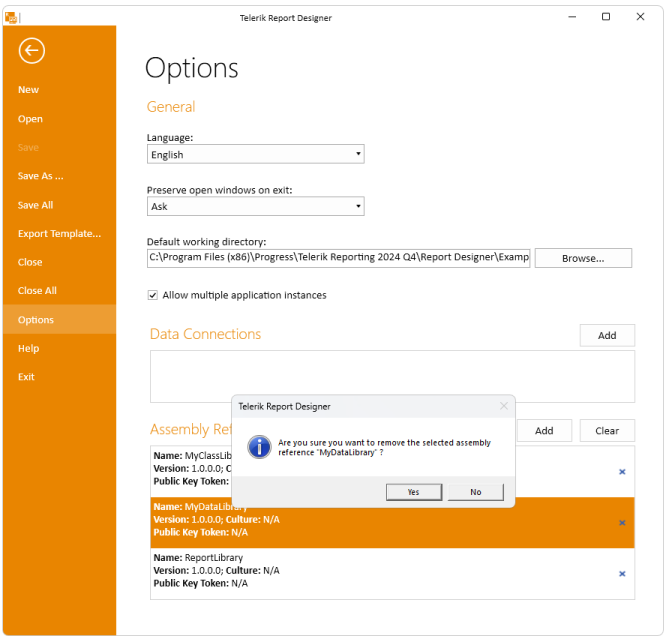Choose Save All in sidebar
The height and width of the screenshot is (642, 667).
coord(35,205)
